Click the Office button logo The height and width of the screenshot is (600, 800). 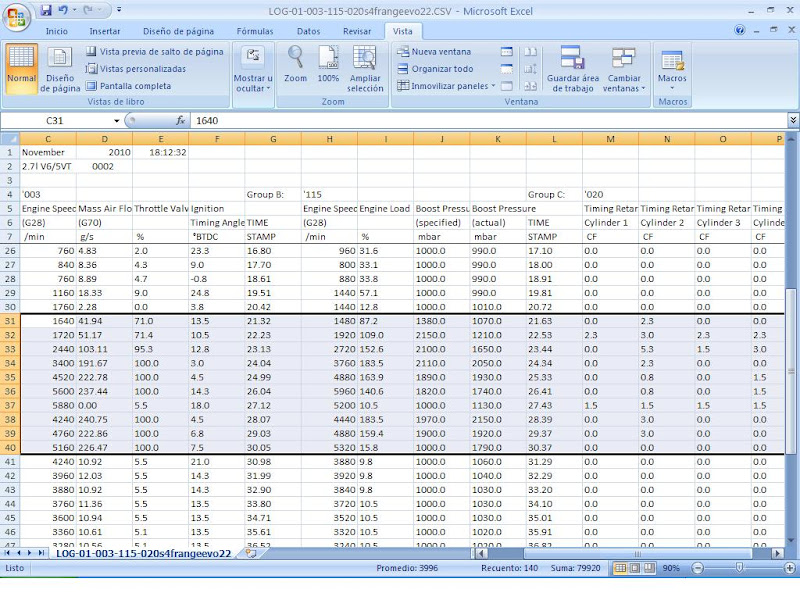pyautogui.click(x=16, y=19)
